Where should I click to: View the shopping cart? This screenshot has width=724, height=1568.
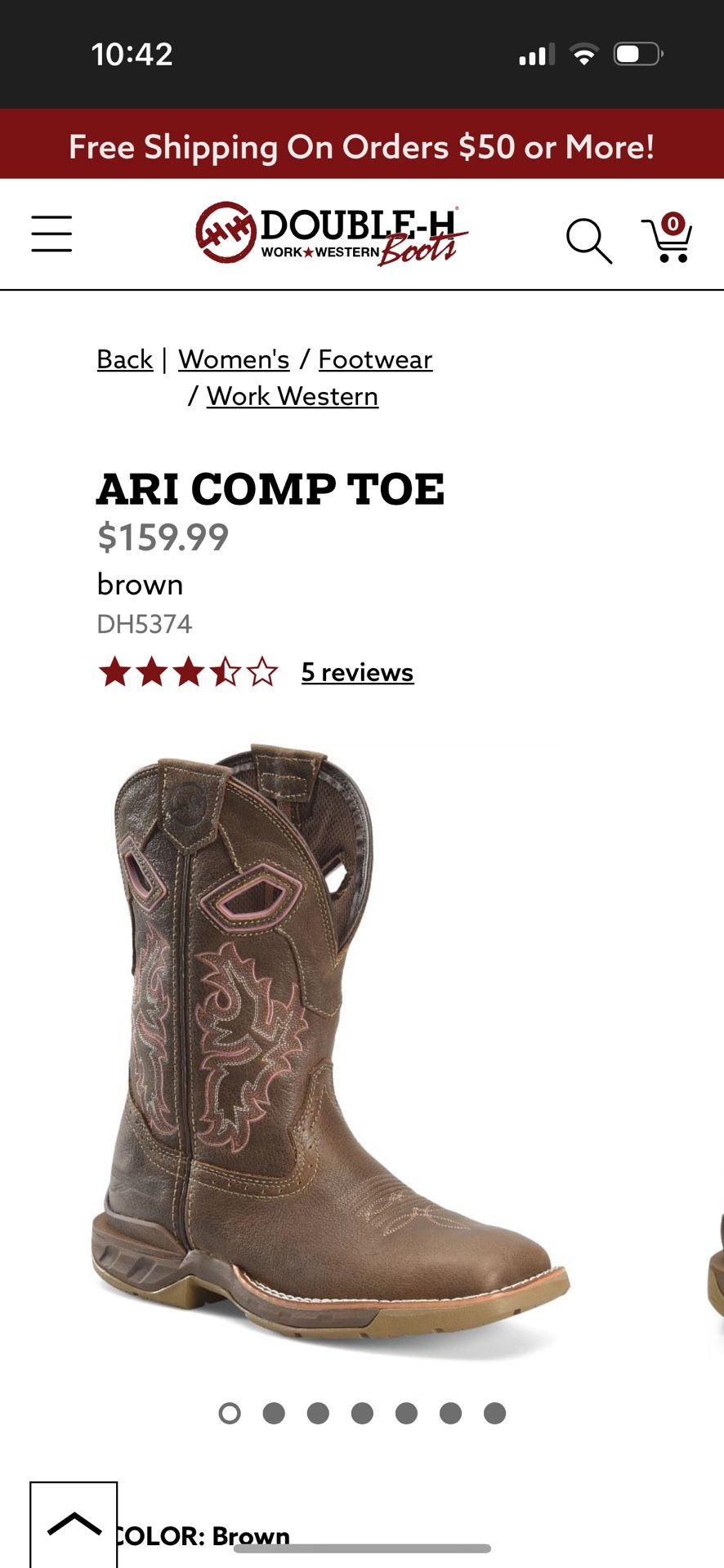coord(668,238)
